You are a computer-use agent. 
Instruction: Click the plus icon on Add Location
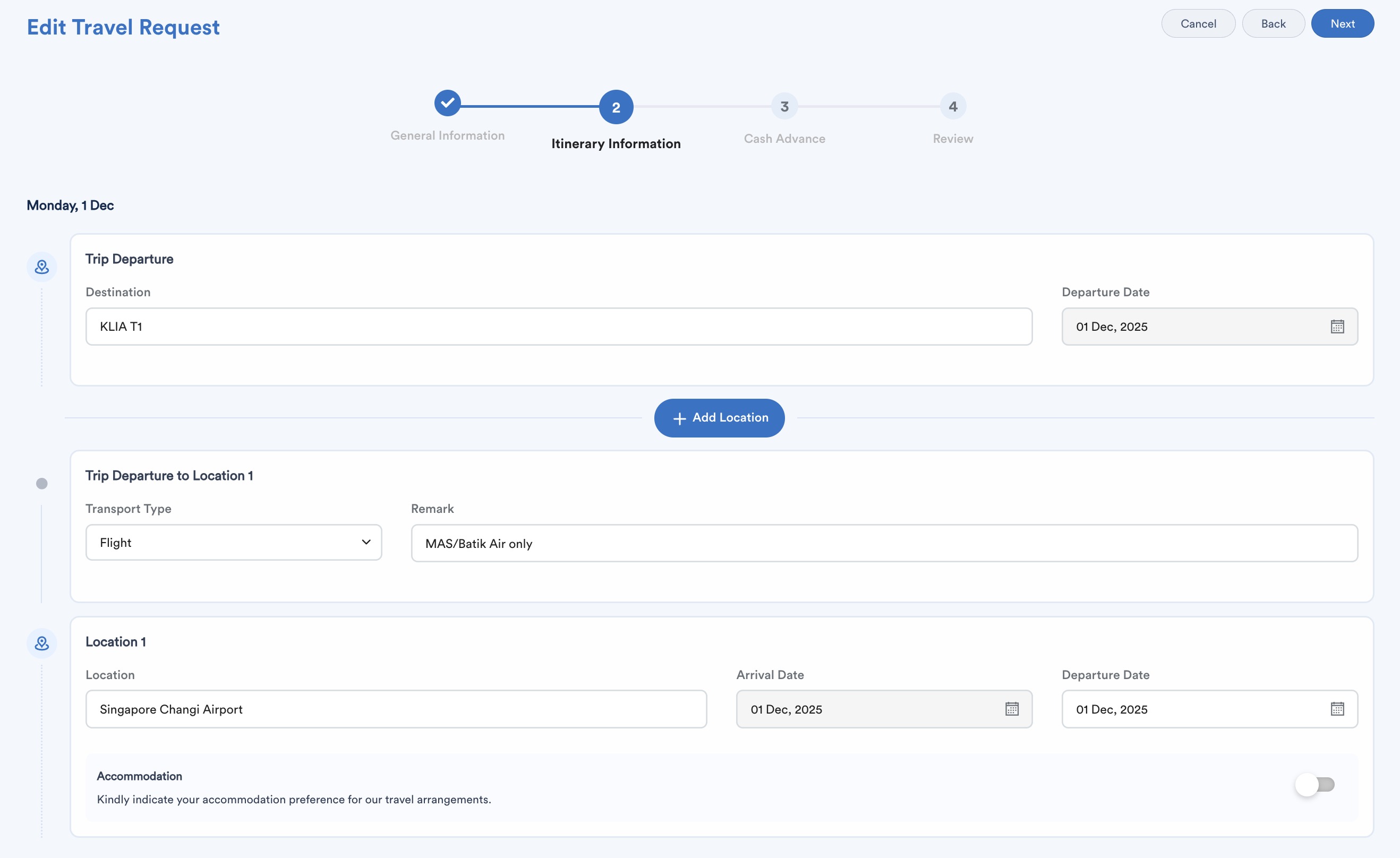(x=679, y=418)
